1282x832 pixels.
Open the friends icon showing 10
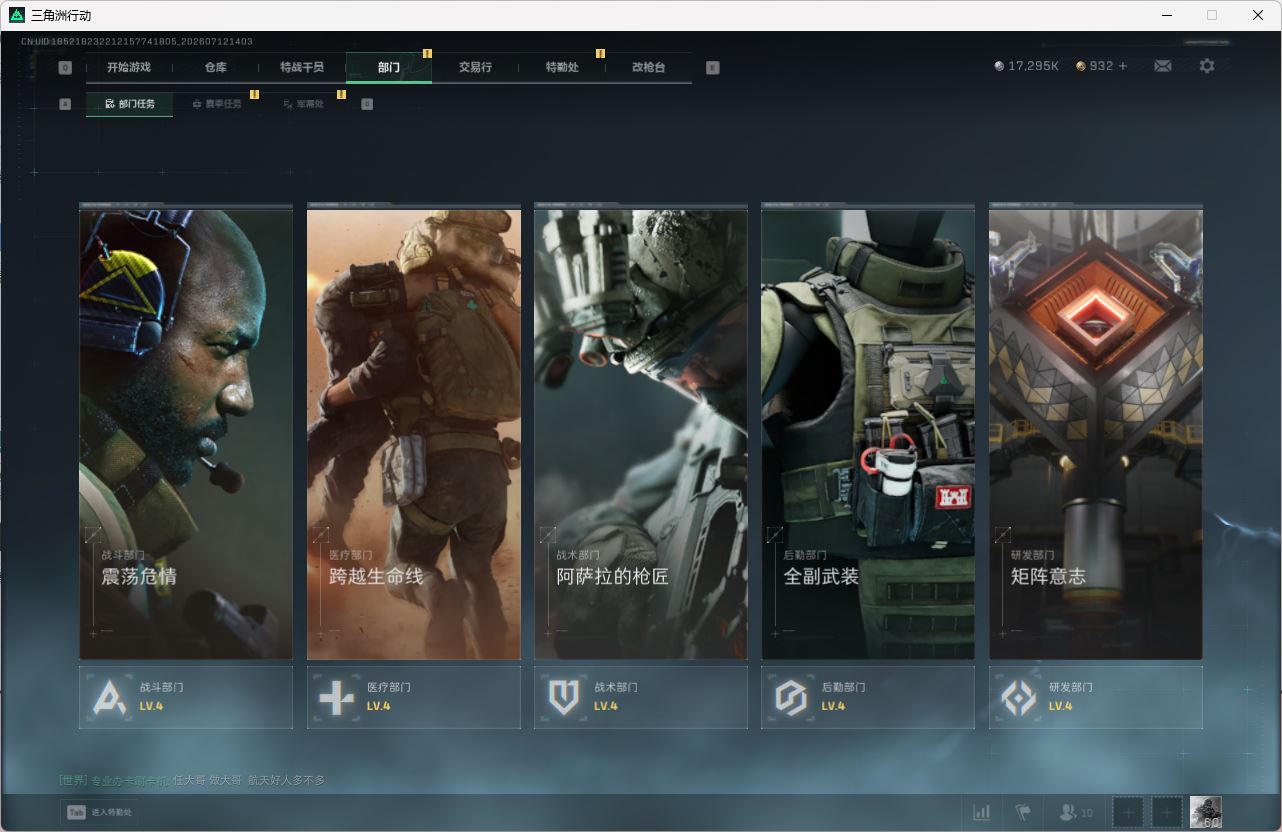point(1076,812)
